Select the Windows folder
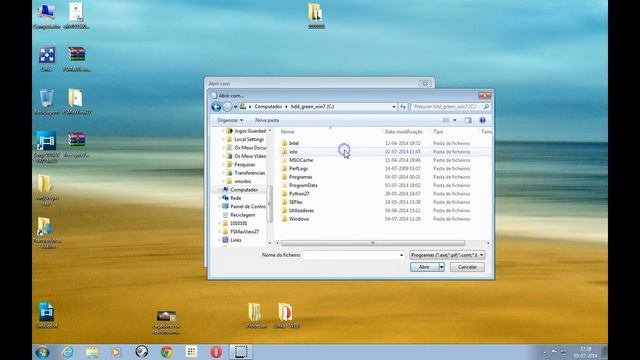 click(299, 219)
